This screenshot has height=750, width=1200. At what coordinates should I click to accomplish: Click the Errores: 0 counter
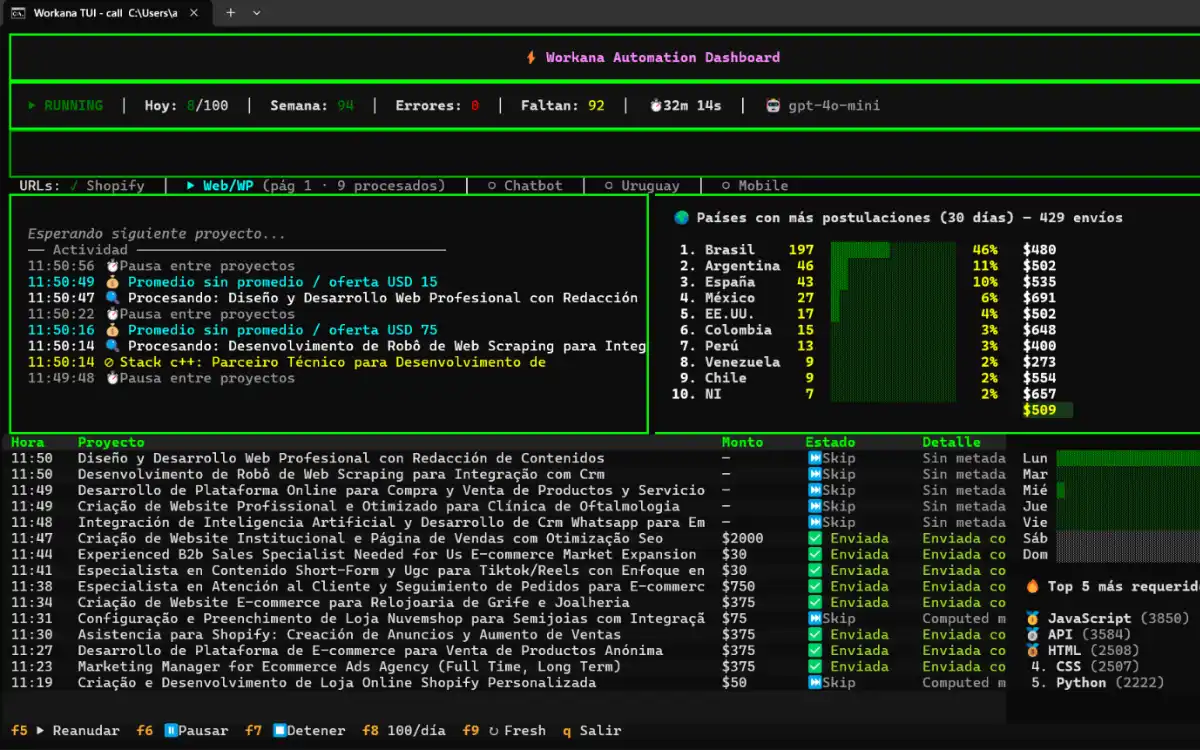437,106
